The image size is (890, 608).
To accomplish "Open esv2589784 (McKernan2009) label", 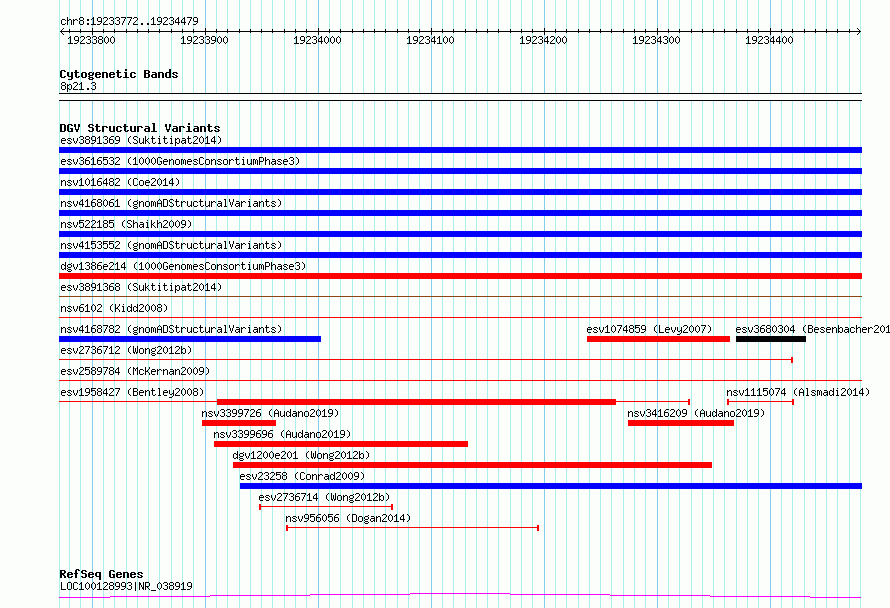I will (x=135, y=371).
